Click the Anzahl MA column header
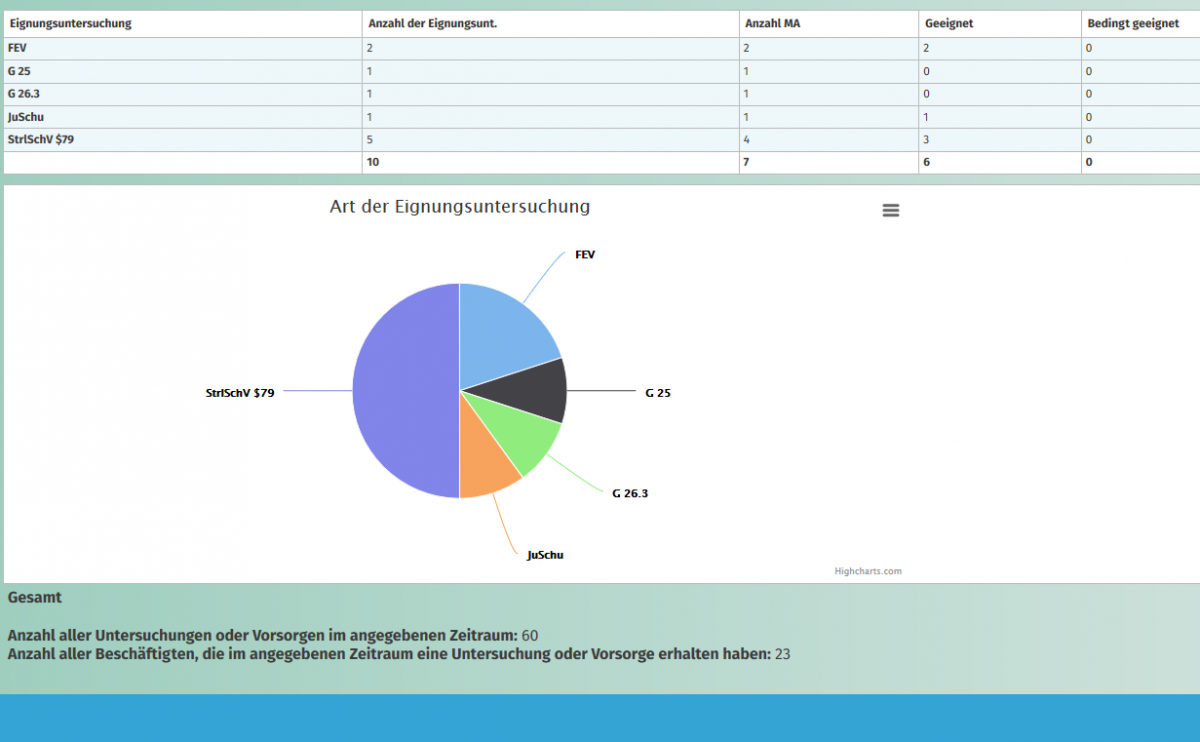 click(772, 23)
